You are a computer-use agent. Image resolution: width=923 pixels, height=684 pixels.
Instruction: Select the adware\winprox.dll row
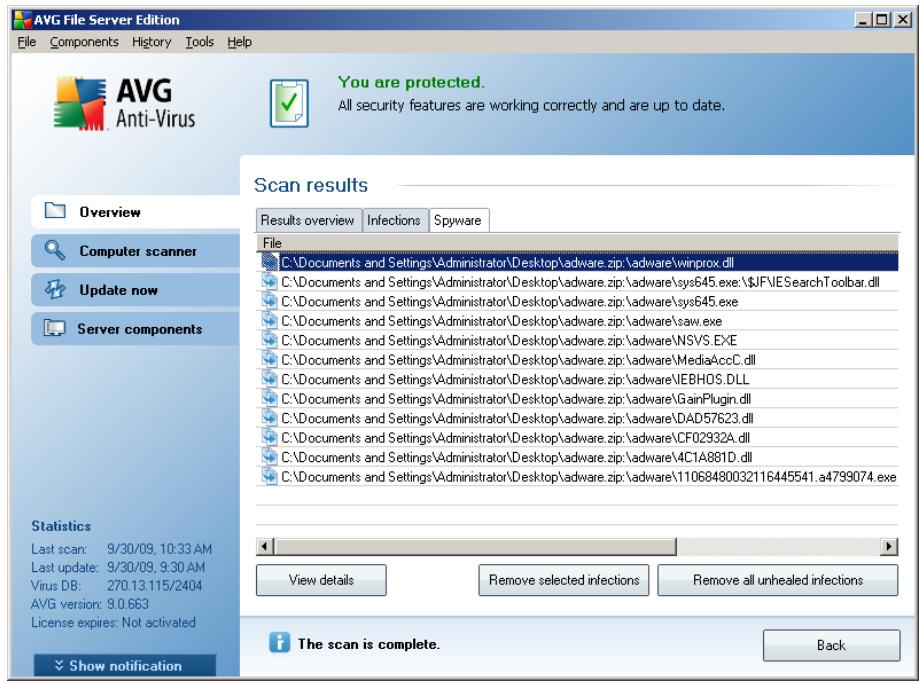click(577, 262)
